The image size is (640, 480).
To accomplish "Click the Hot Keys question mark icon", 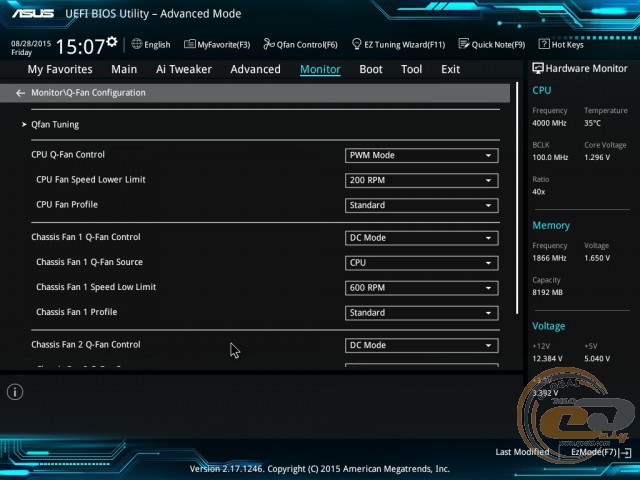I will [544, 44].
